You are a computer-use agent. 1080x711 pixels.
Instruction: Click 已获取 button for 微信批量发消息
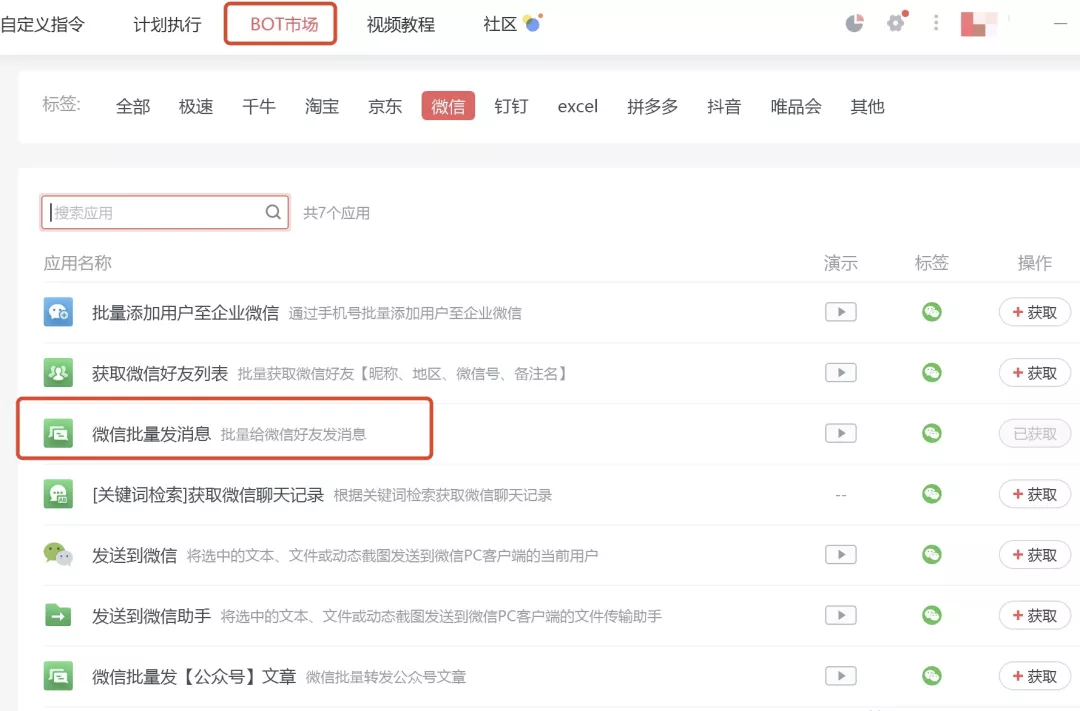1035,433
